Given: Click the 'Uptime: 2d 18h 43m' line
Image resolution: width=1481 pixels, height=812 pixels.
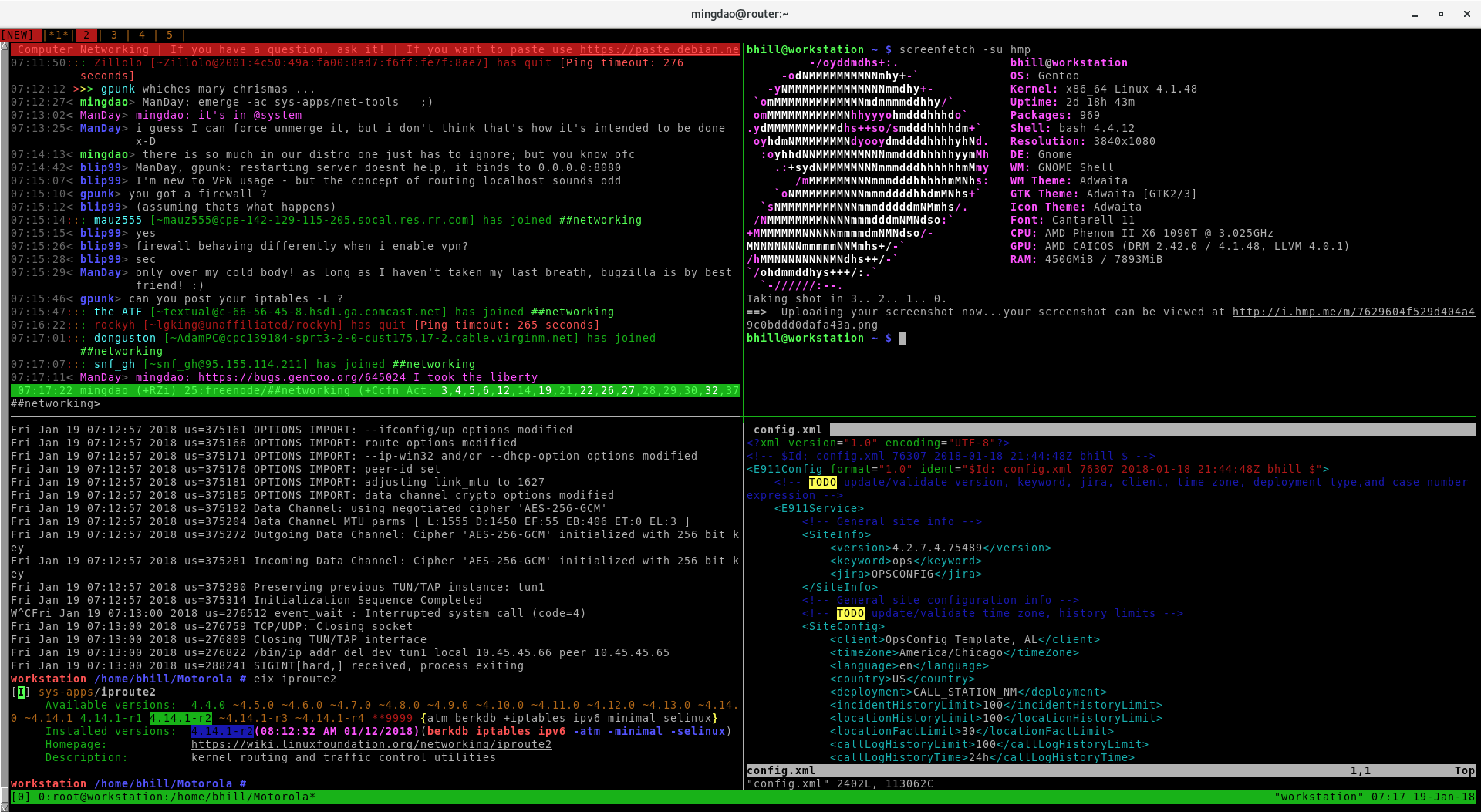Looking at the screenshot, I should click(1073, 102).
